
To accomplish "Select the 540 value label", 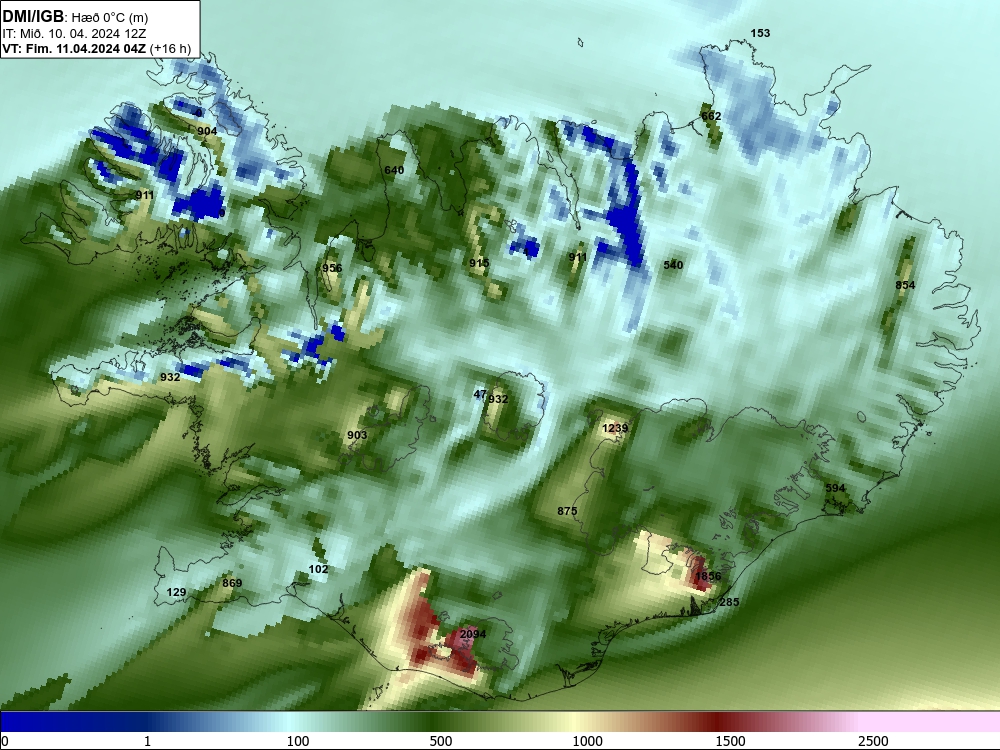I will [x=673, y=265].
